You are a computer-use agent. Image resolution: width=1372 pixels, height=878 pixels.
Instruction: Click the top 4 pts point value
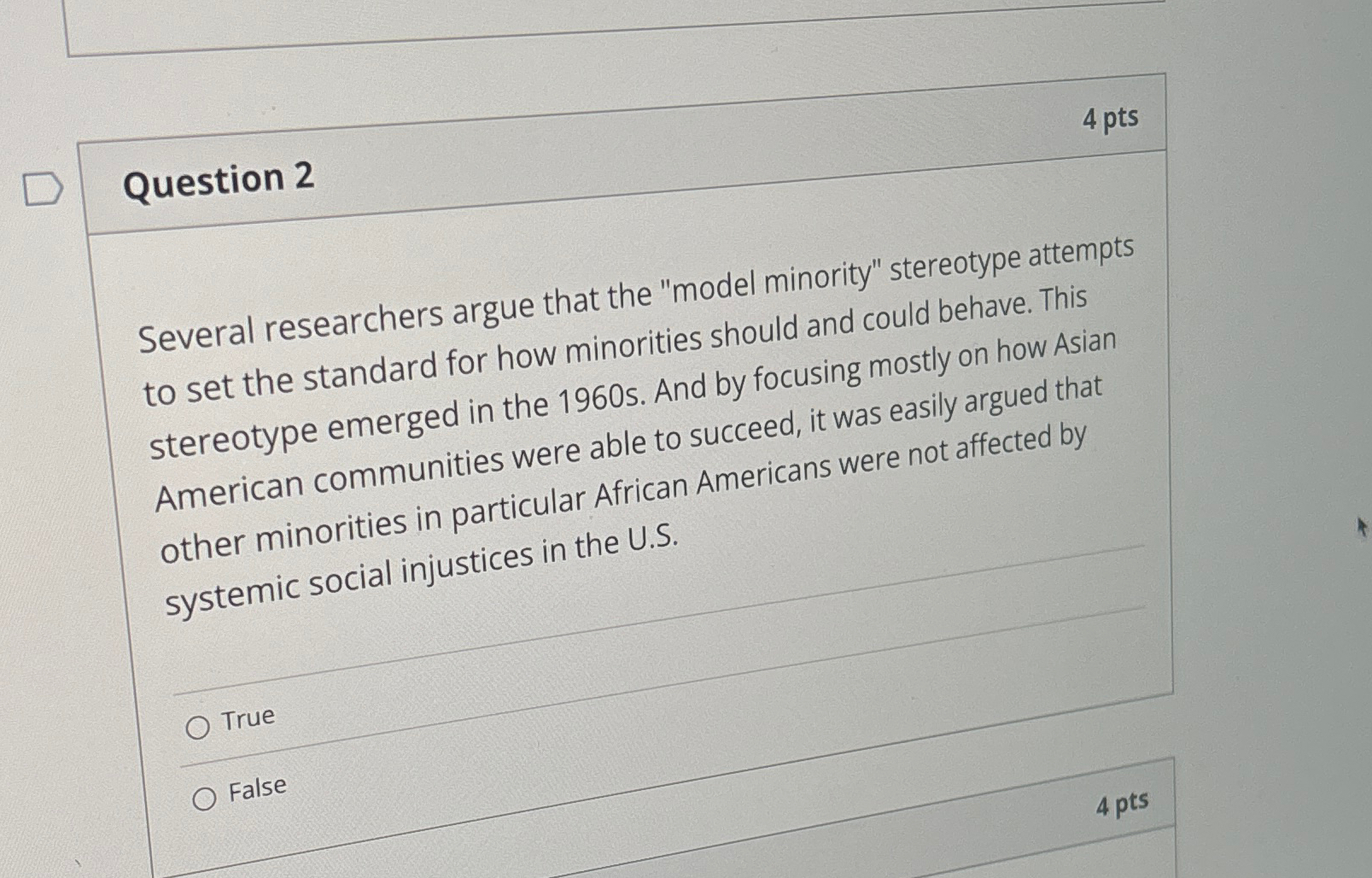pyautogui.click(x=1111, y=120)
